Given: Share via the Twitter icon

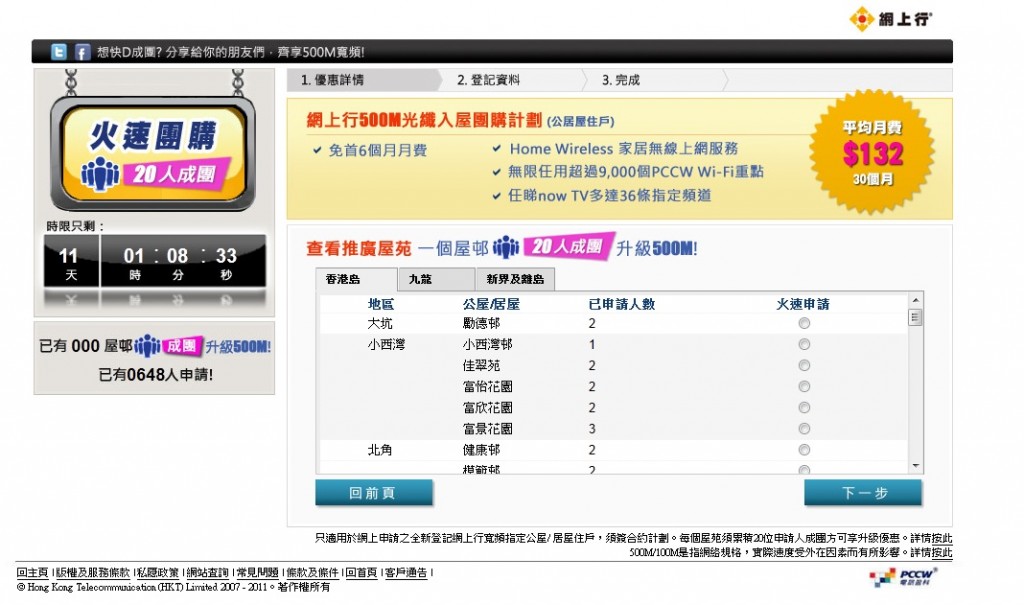Looking at the screenshot, I should coord(59,52).
